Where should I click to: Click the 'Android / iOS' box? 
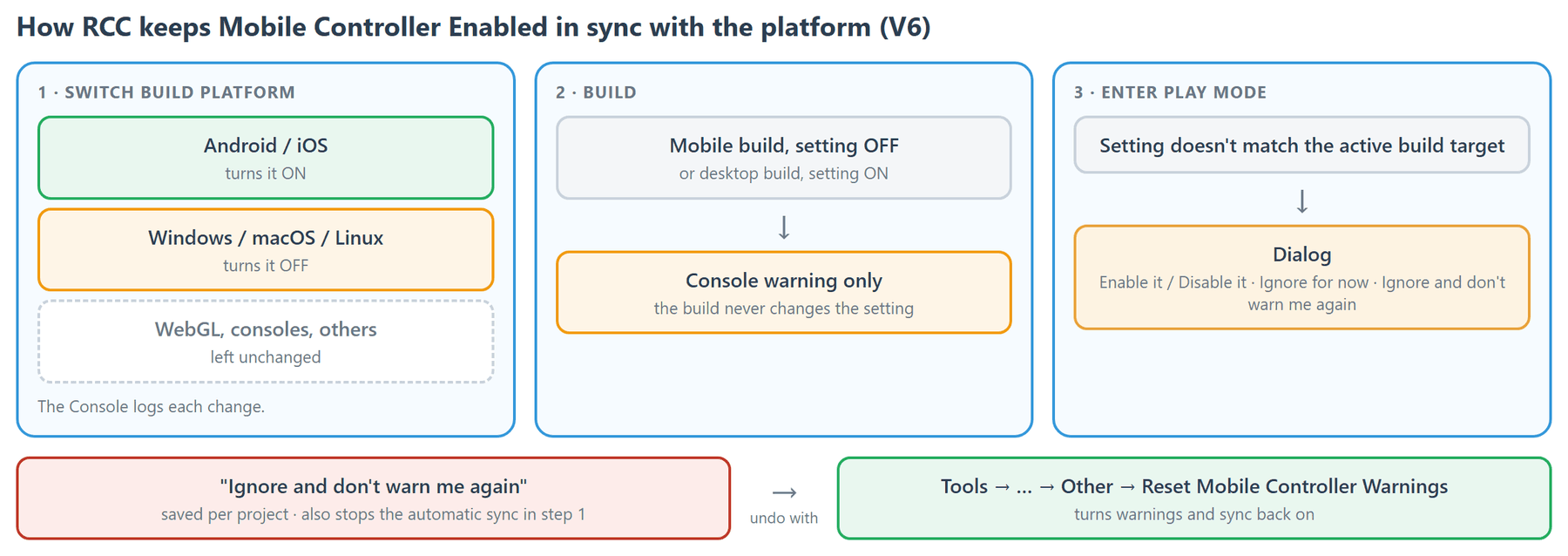tap(266, 158)
